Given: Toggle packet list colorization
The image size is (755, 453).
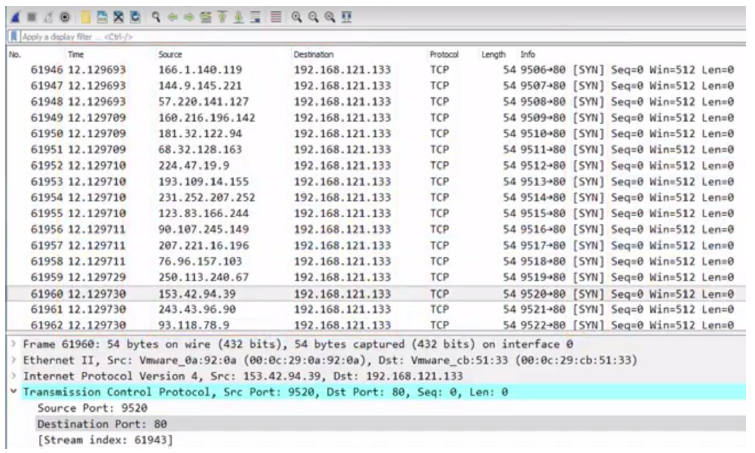Looking at the screenshot, I should [x=275, y=17].
